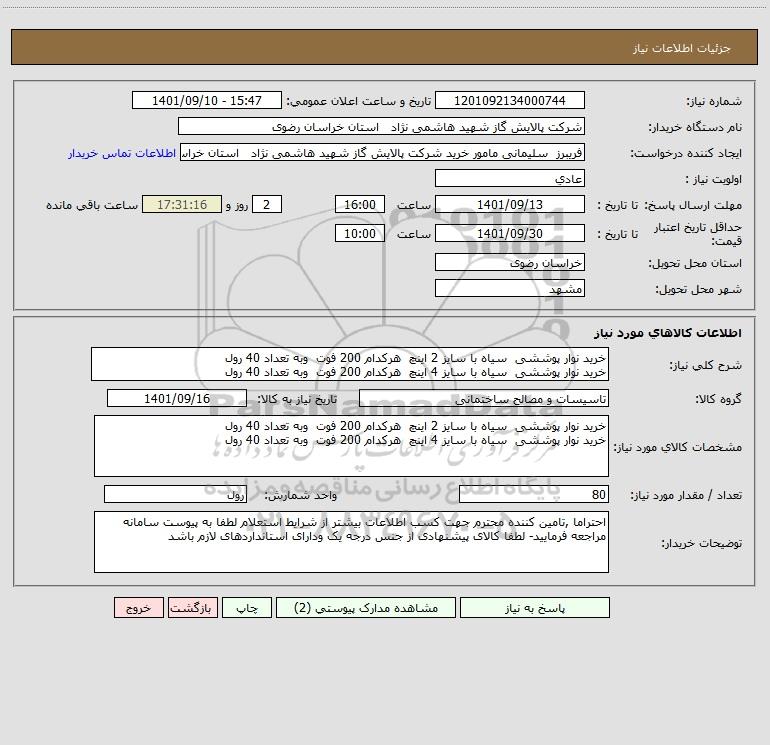770x745 pixels.
Task: Click the شماره نیاز label
Action: (714, 101)
